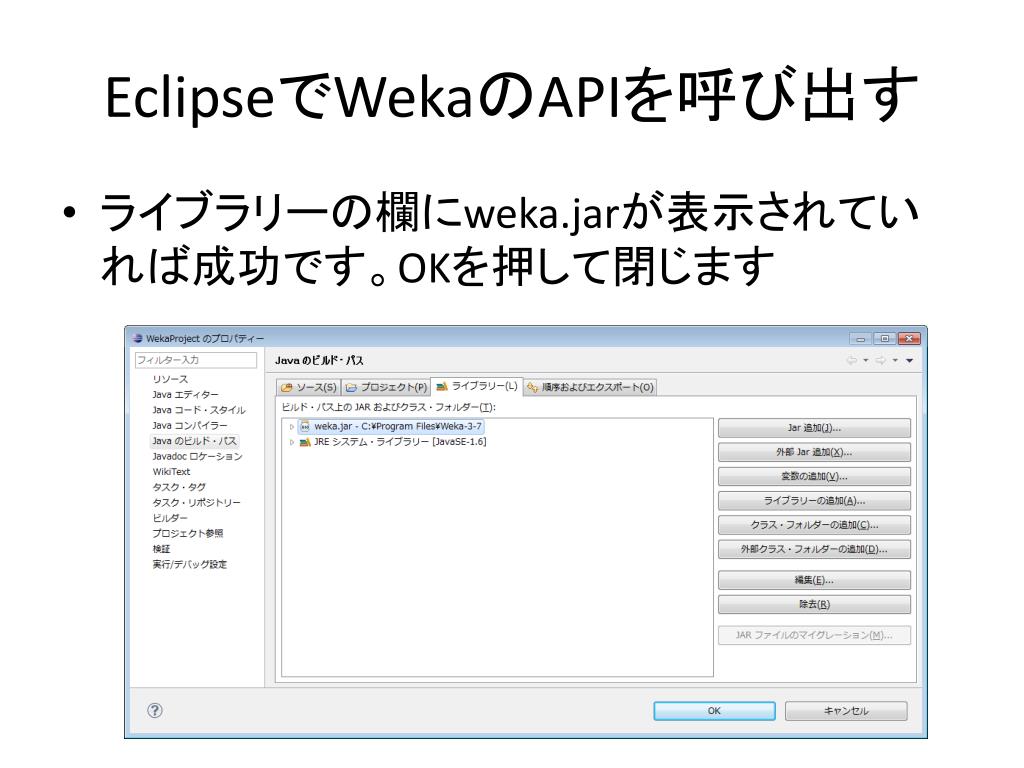Screen dimensions: 1024x768
Task: Open the 順序およびエクスポート(O) tab
Action: tap(590, 387)
